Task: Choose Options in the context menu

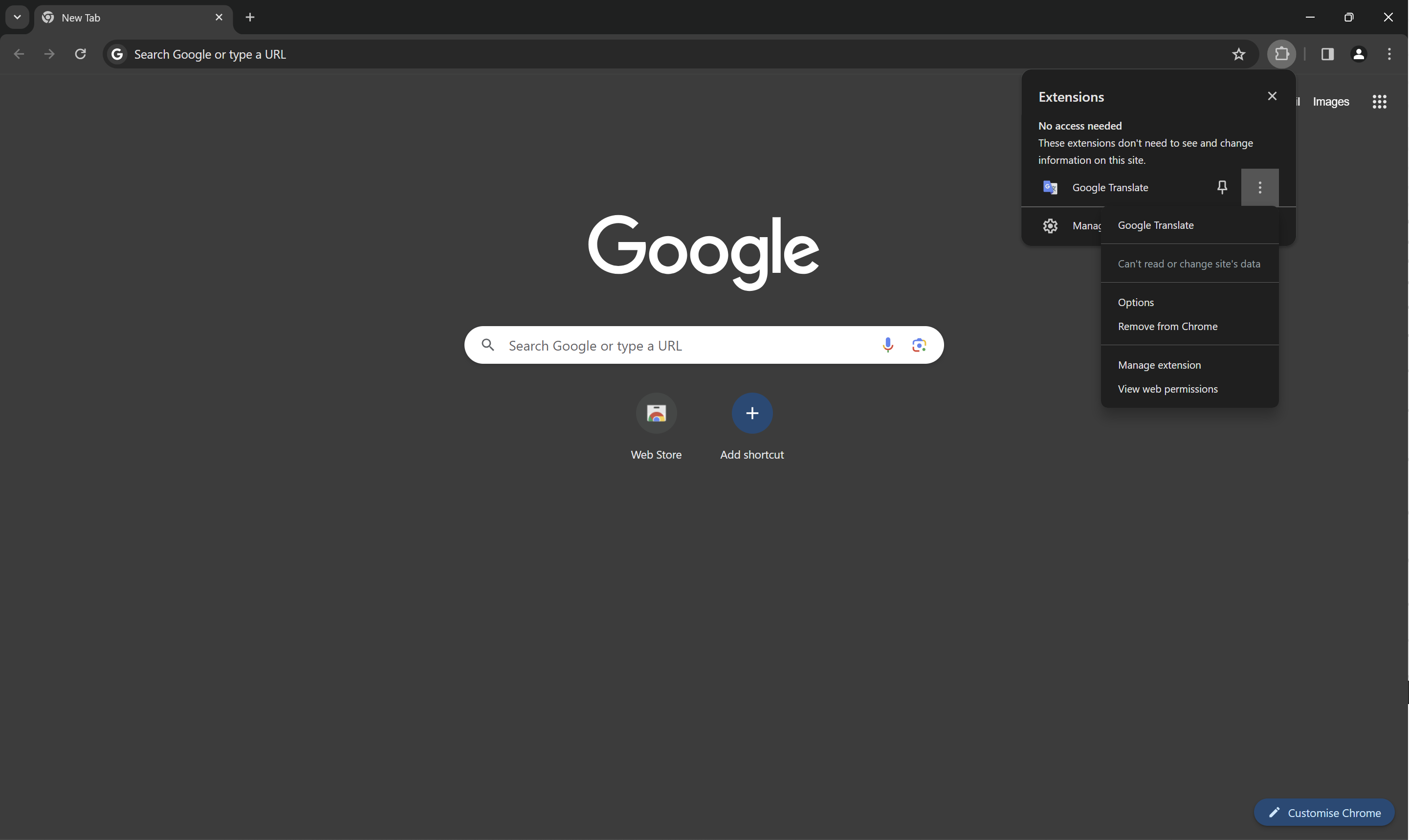Action: tap(1189, 302)
